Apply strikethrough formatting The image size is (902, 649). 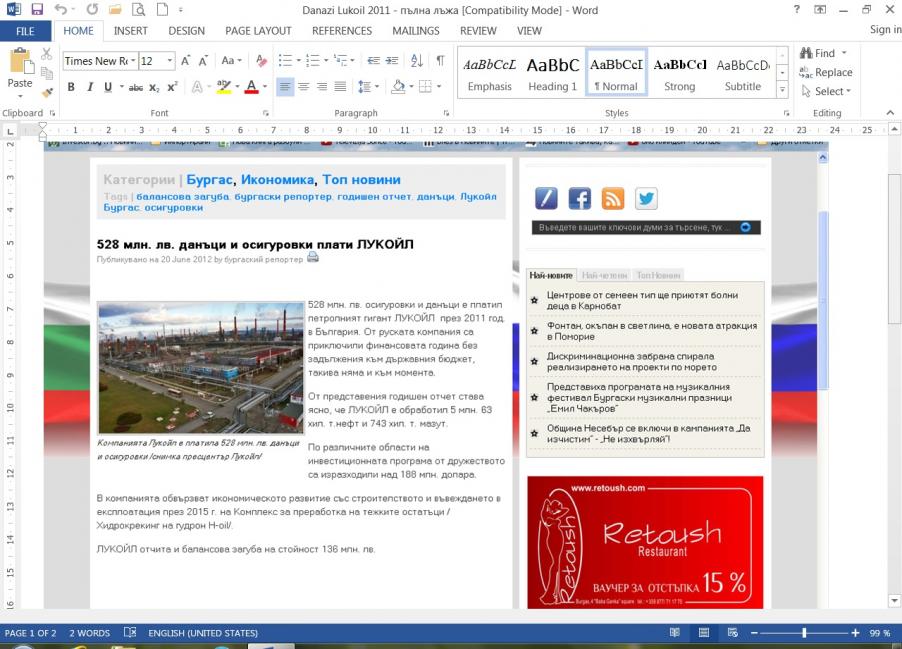pos(136,87)
